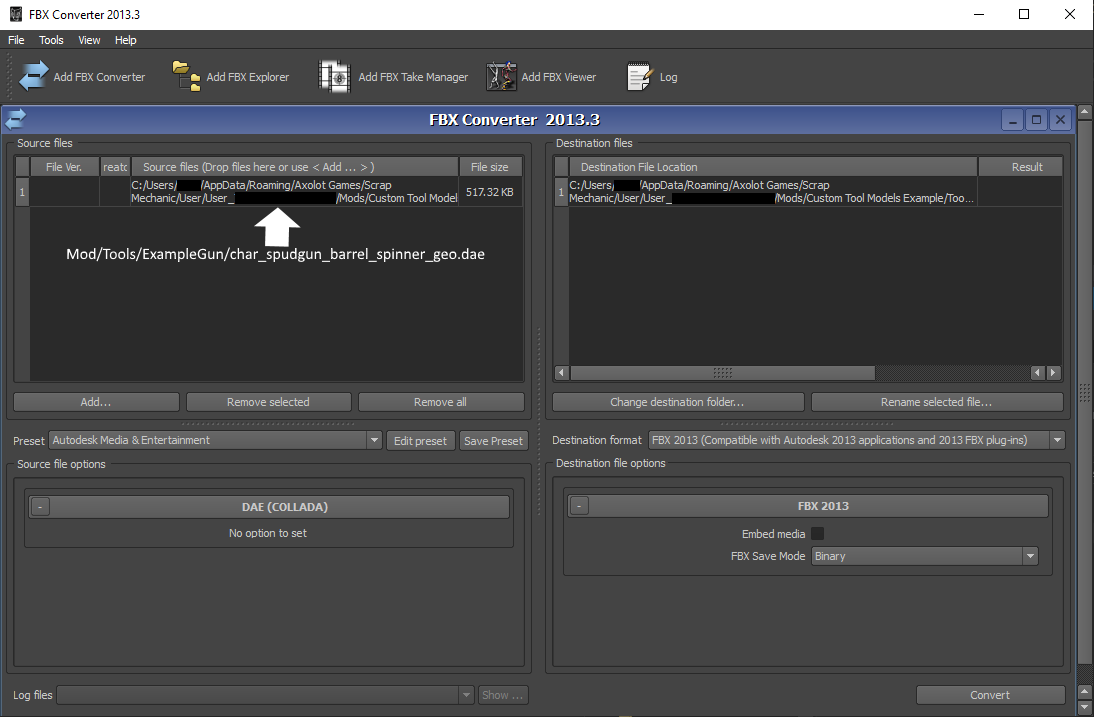Click the 517.32 KB file size cell
Viewport: 1094px width, 717px height.
[490, 192]
